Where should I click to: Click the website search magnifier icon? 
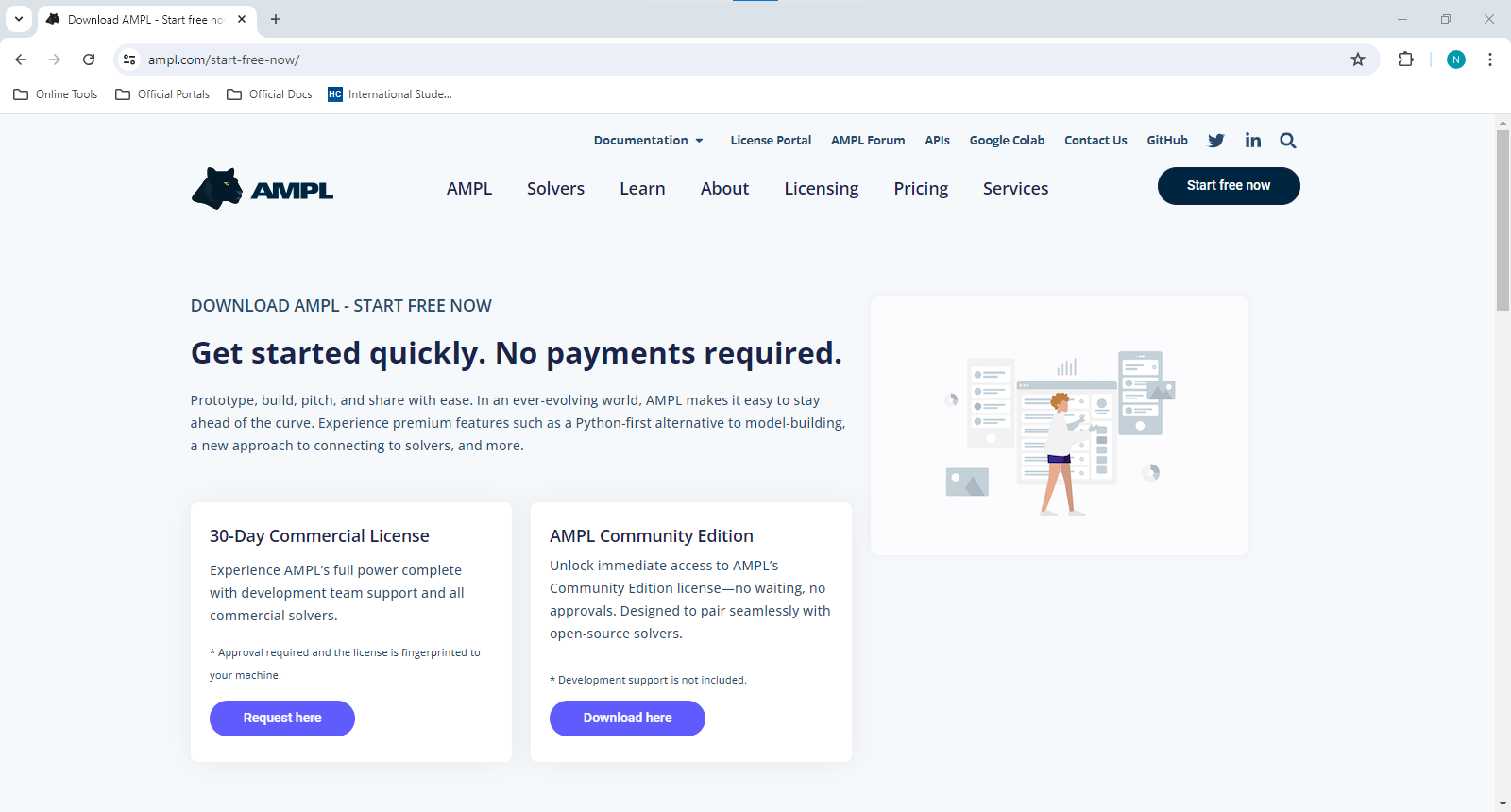click(x=1288, y=141)
